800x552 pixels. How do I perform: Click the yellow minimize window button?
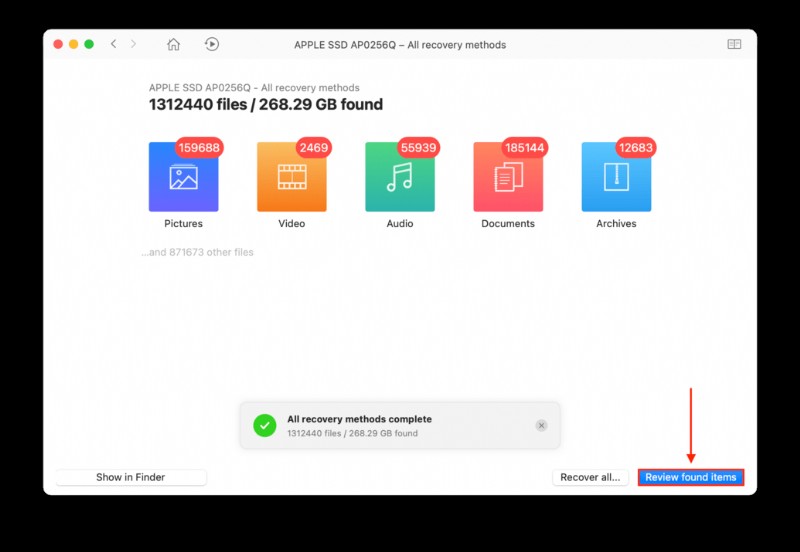pyautogui.click(x=73, y=44)
